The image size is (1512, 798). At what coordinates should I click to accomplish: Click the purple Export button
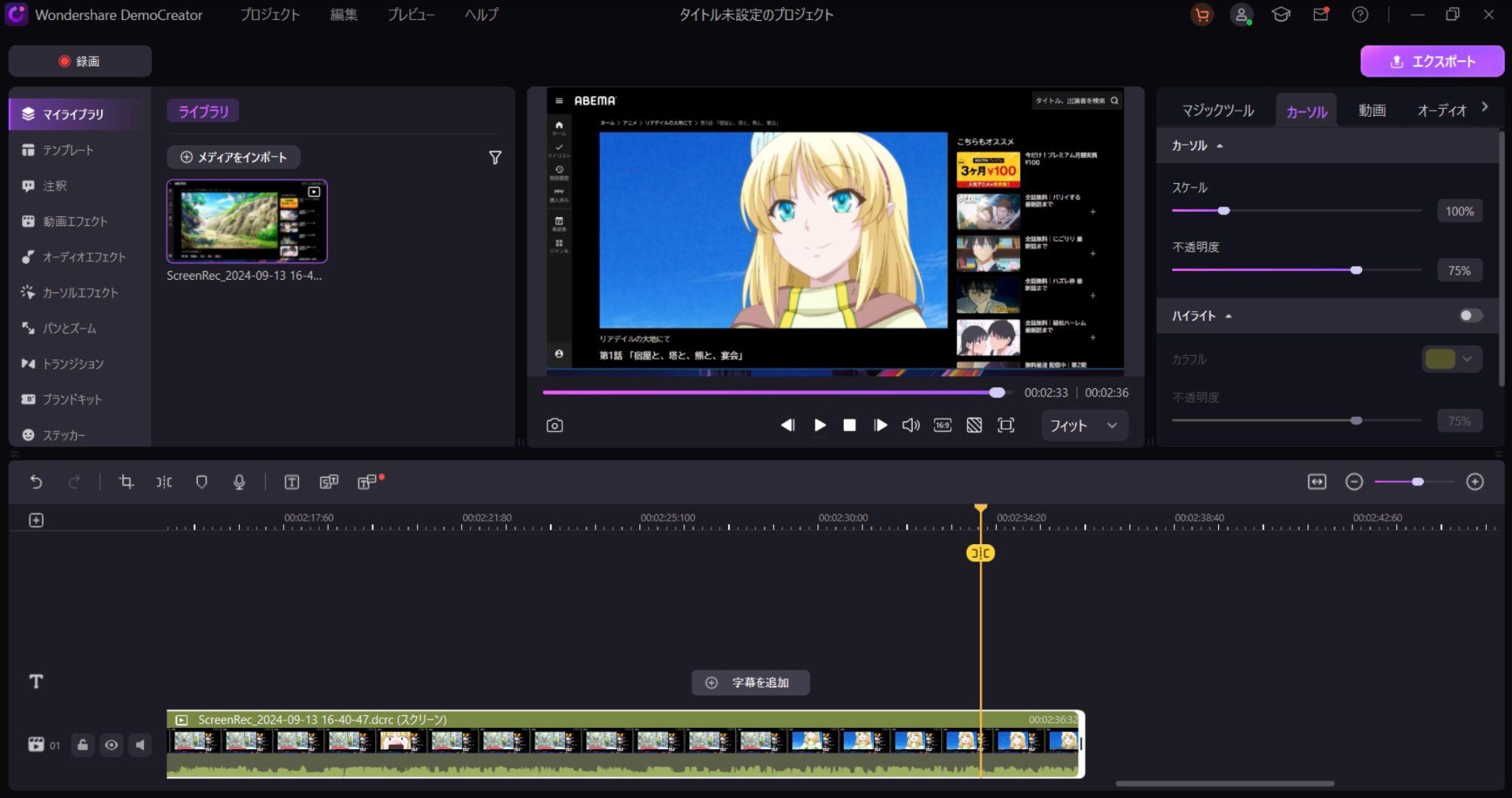point(1432,61)
